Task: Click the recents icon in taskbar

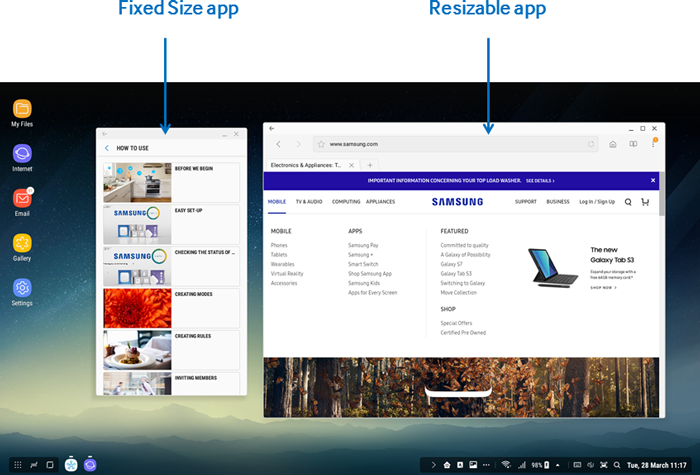Action: coord(34,465)
